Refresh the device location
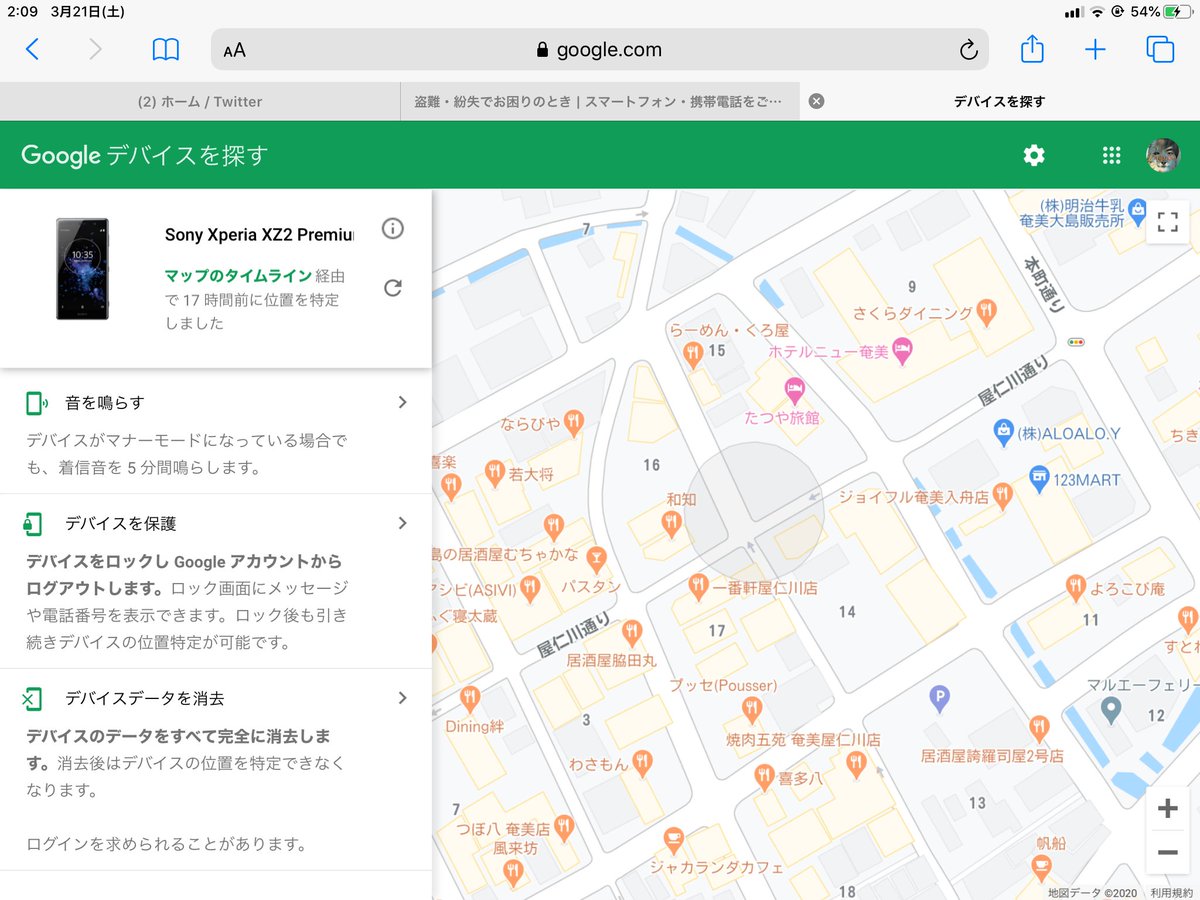Screen dimensions: 1200x900 (x=393, y=288)
